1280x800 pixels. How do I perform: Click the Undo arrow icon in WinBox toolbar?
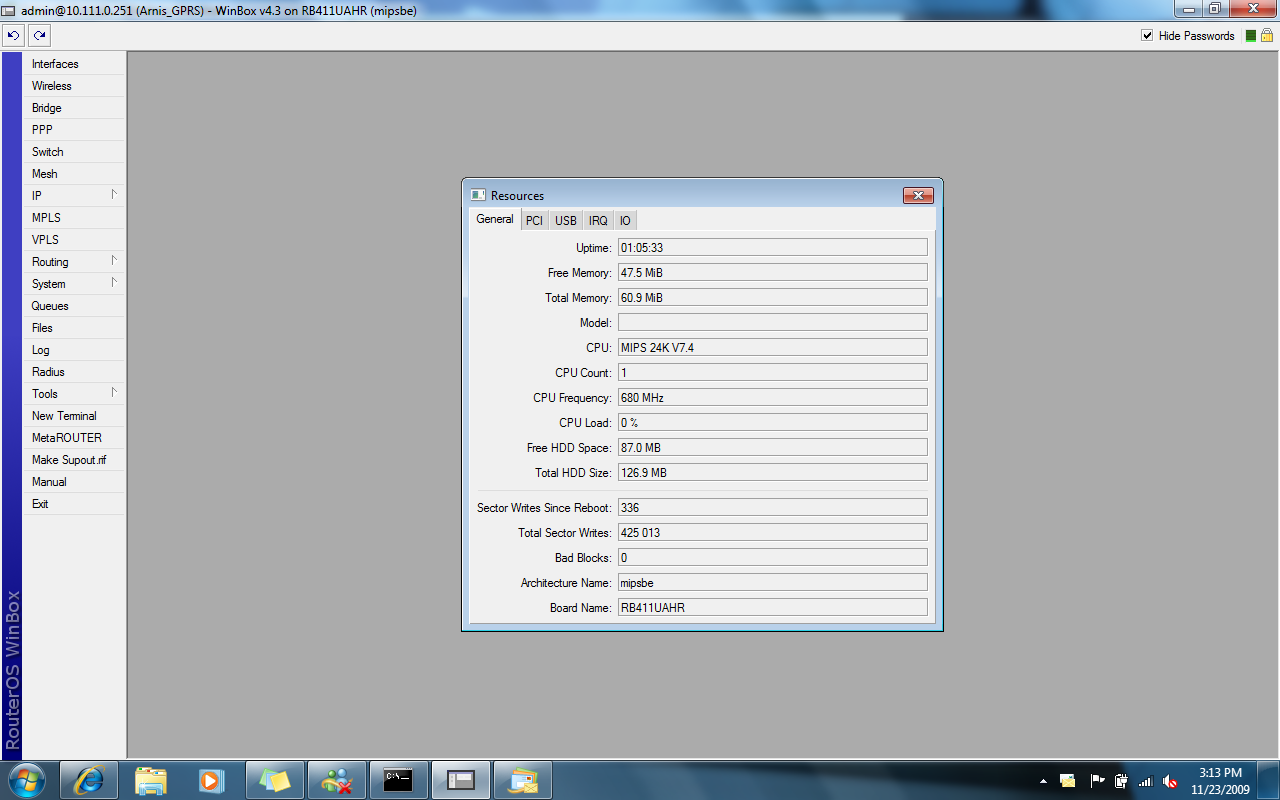pyautogui.click(x=14, y=36)
